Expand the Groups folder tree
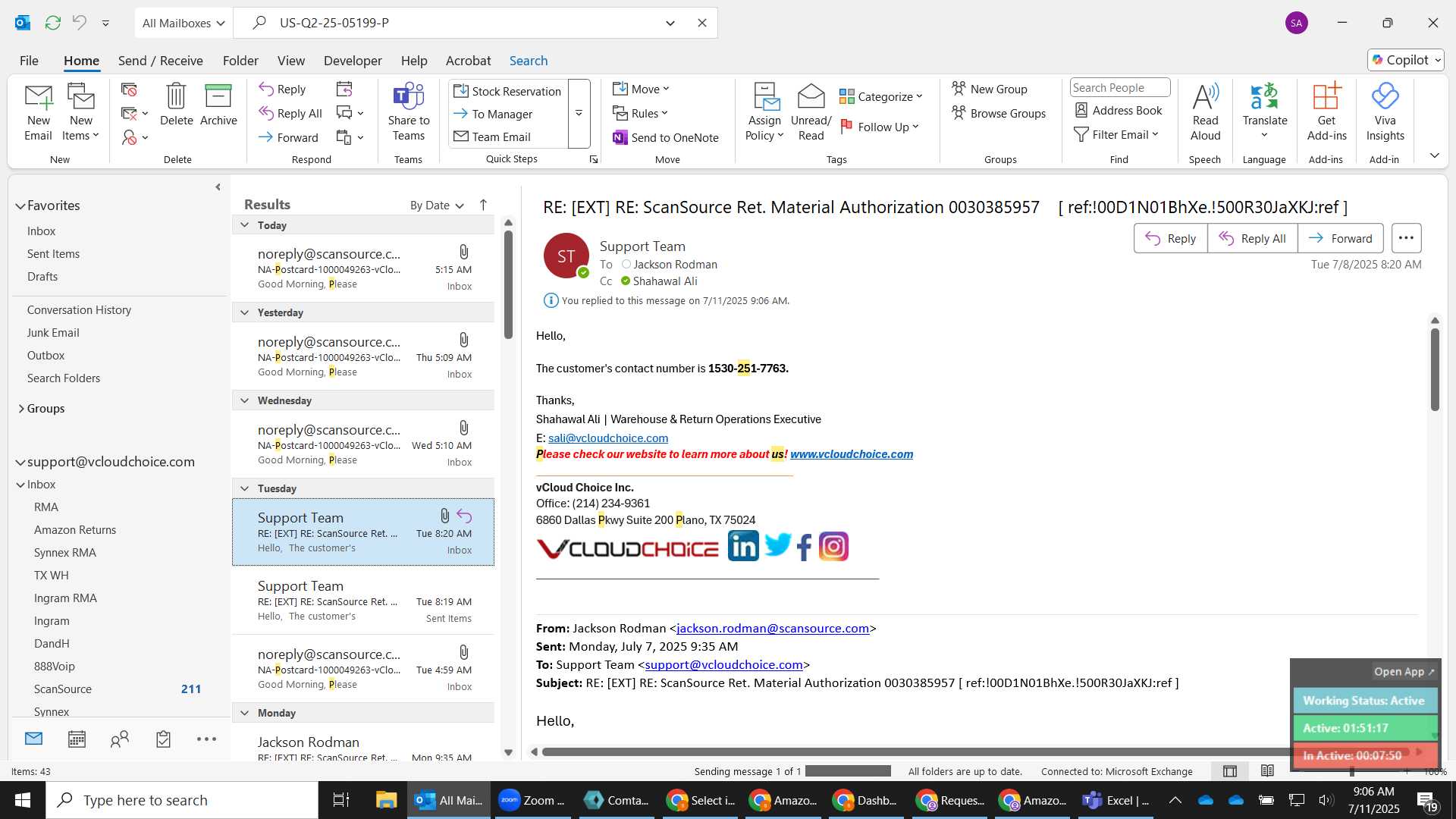 20,408
